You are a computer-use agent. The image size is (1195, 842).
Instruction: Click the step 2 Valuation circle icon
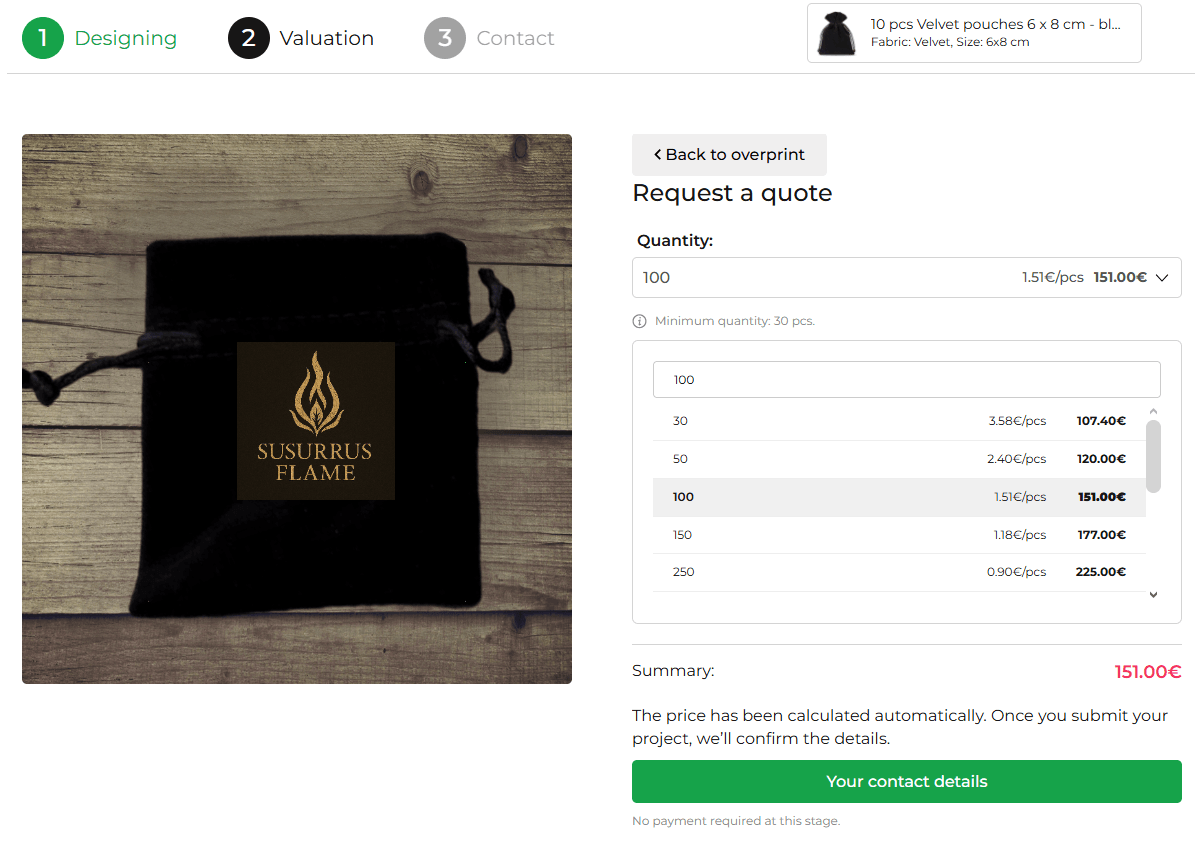[248, 38]
